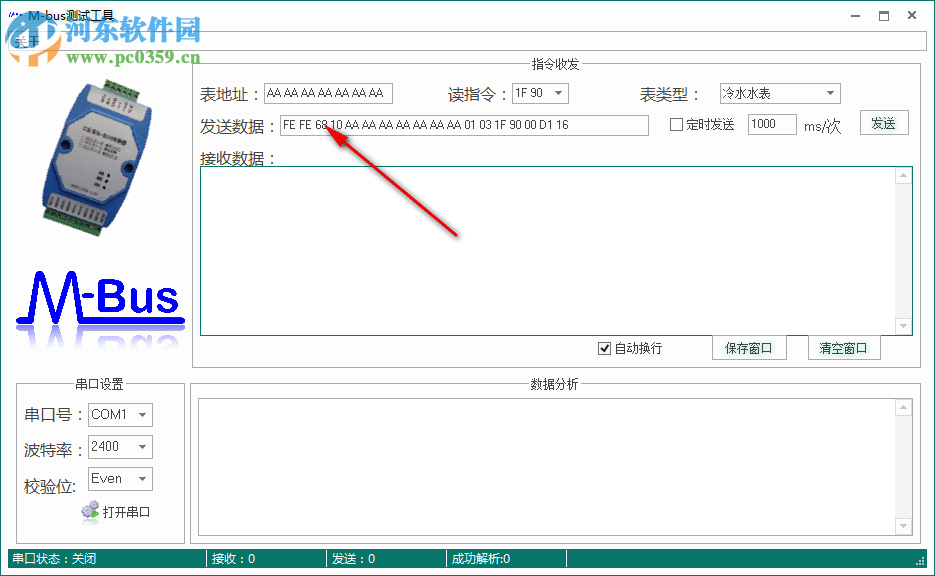The width and height of the screenshot is (935, 576).
Task: Click the 表地址 meter address input field
Action: pos(327,92)
